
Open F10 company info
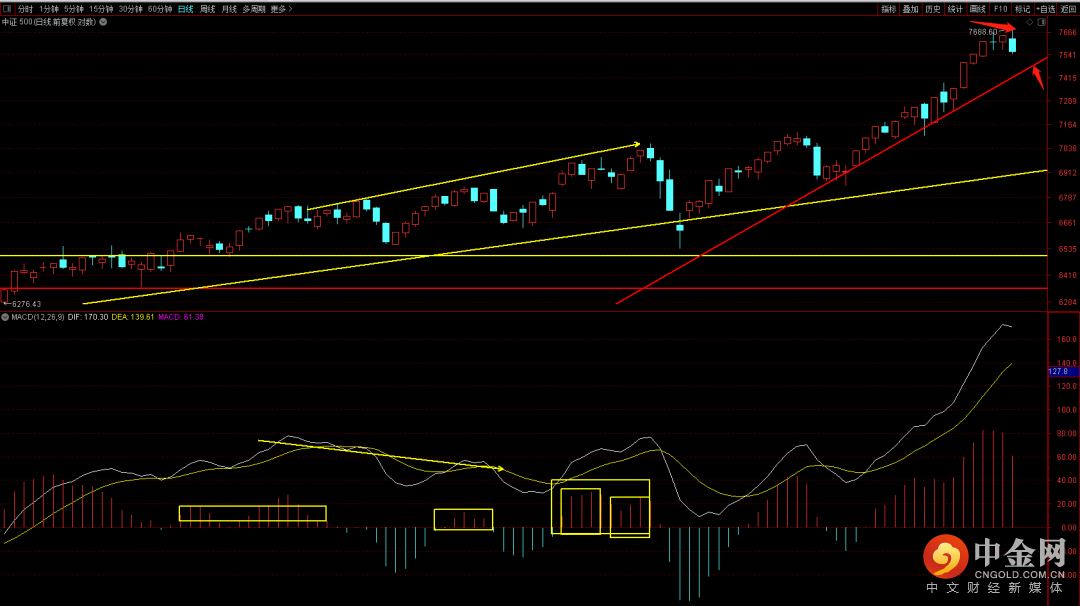coord(1000,9)
